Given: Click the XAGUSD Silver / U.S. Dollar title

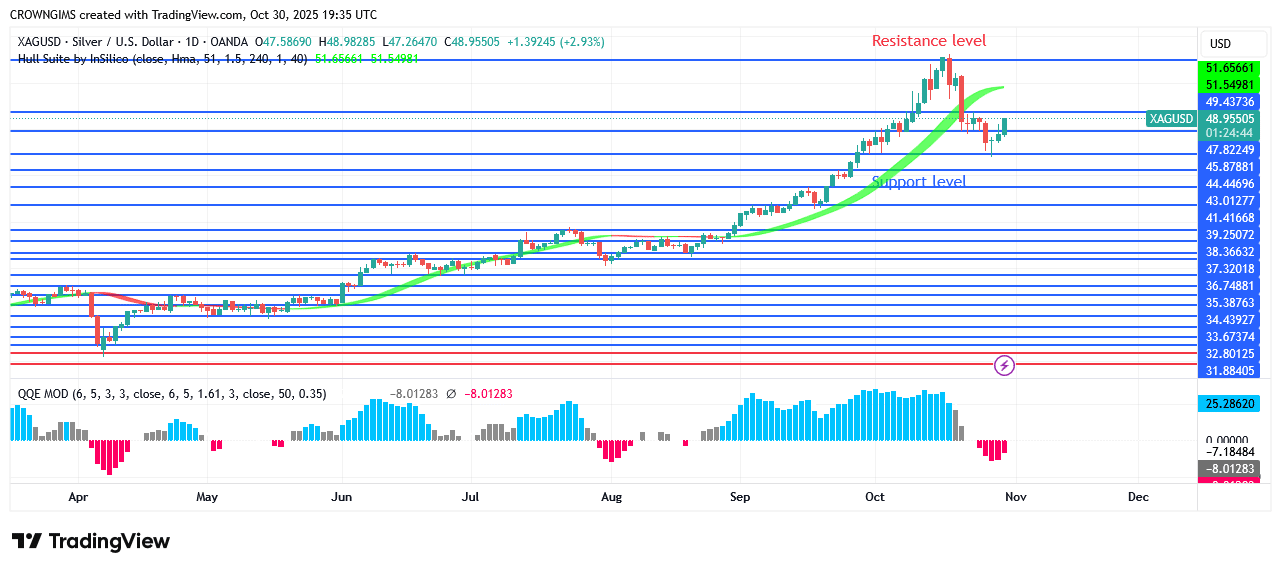Looking at the screenshot, I should tap(105, 42).
